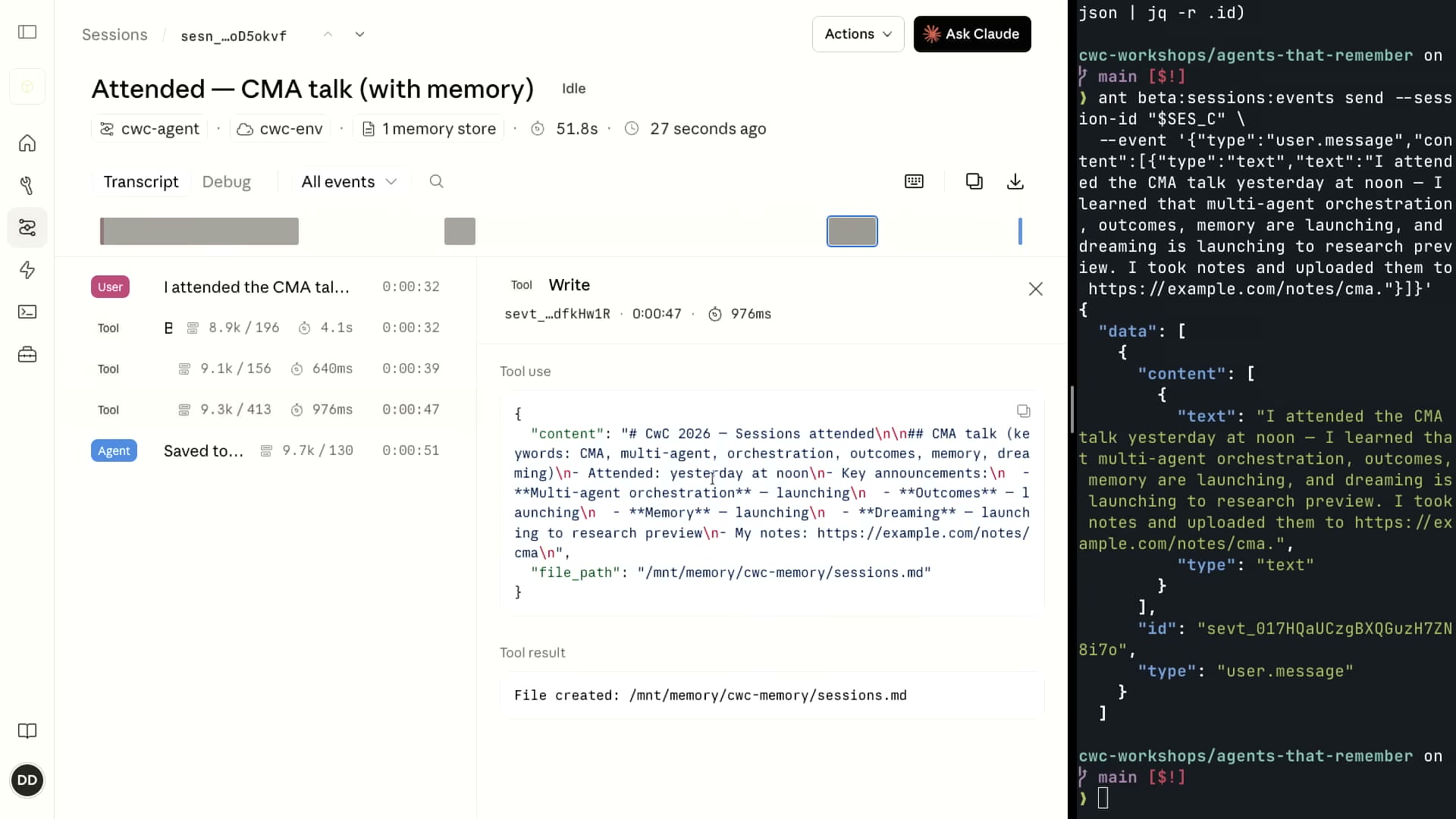Show keyboard shortcuts icon
The height and width of the screenshot is (819, 1456).
(915, 181)
